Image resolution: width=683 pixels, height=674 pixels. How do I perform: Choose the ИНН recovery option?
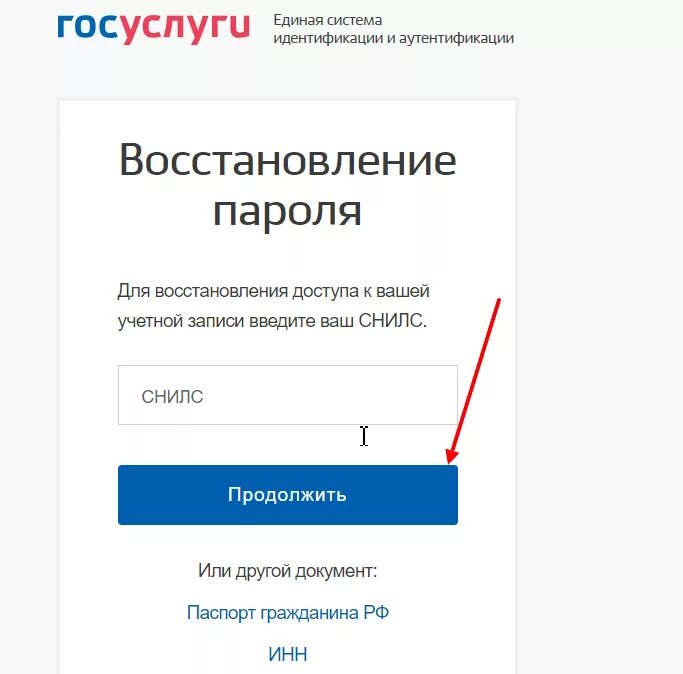click(x=287, y=654)
